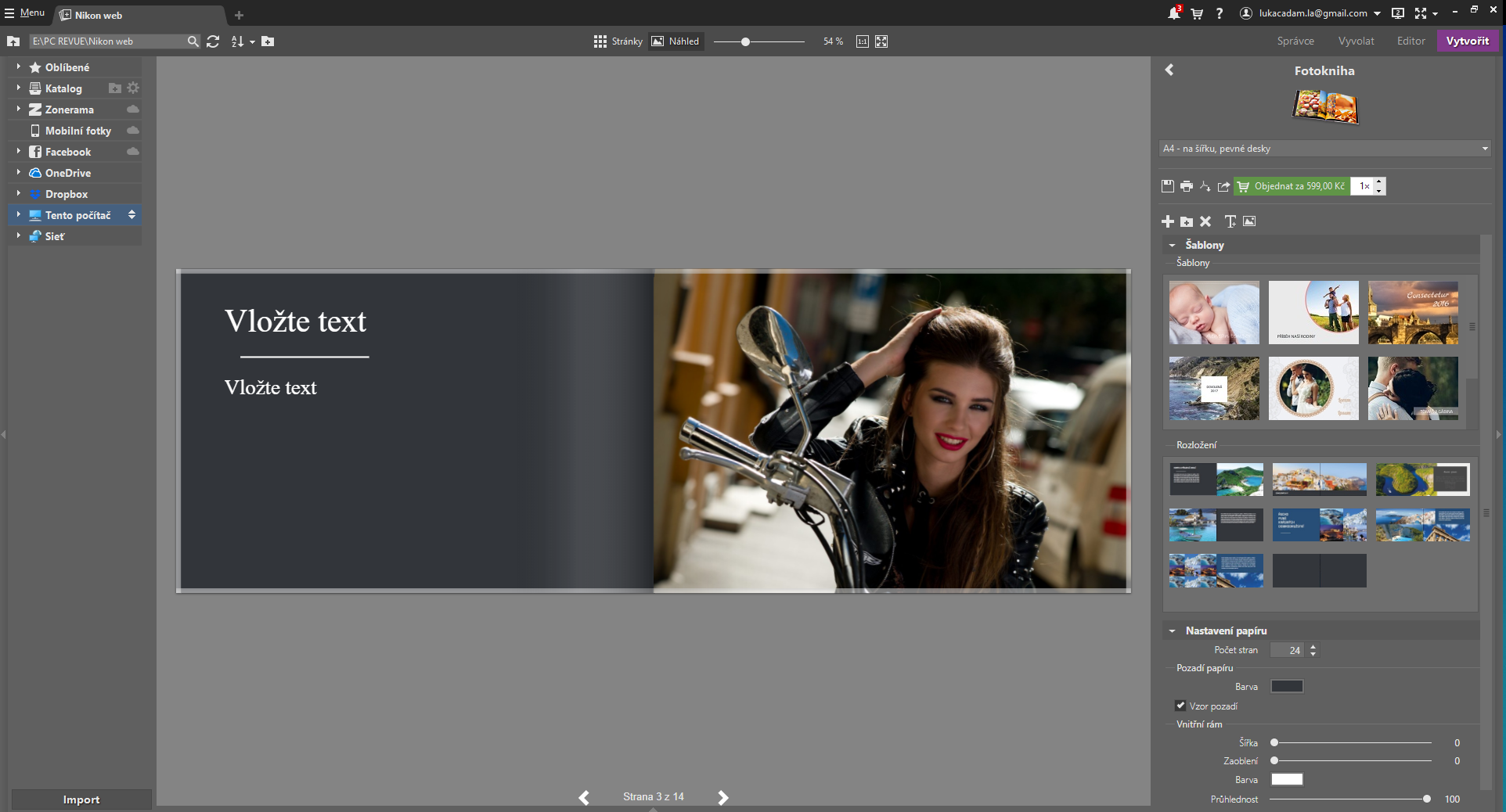
Task: Open the Správce tab
Action: (1295, 41)
